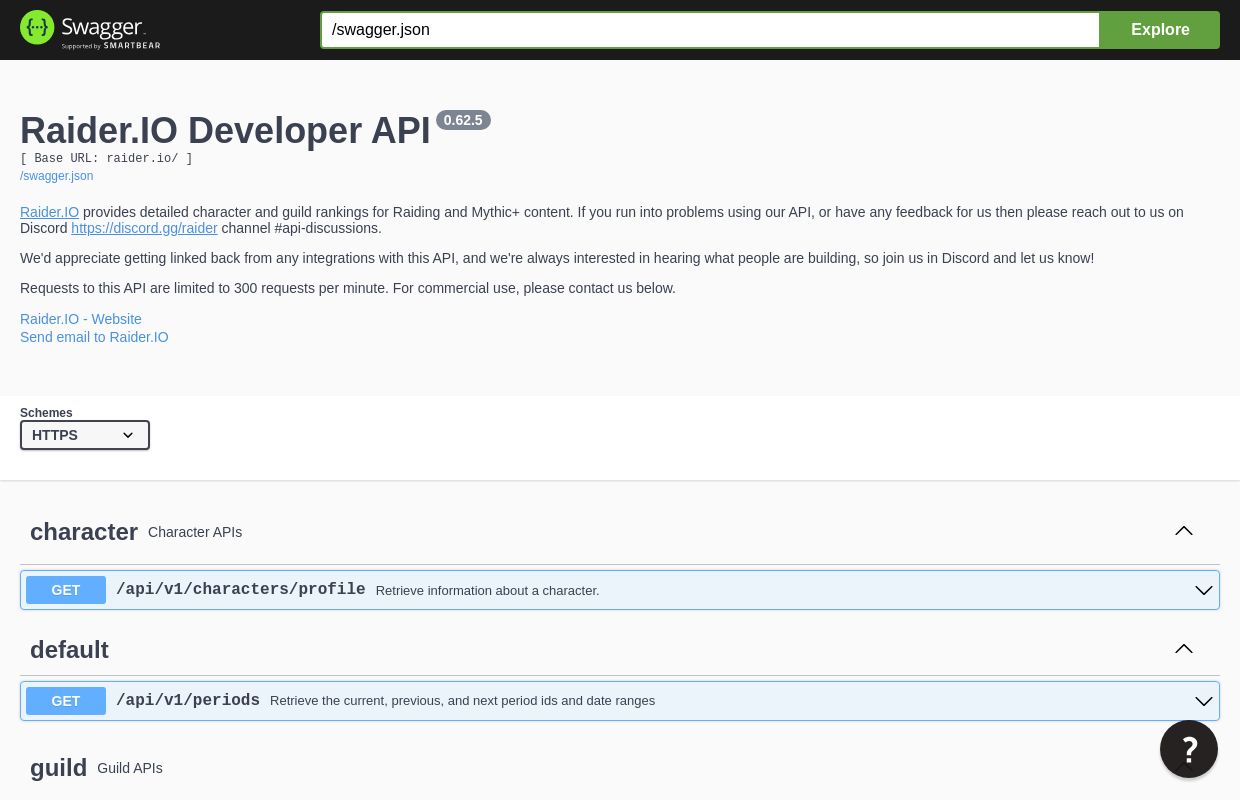
Task: Click the 0.62.5 version badge
Action: pos(463,120)
